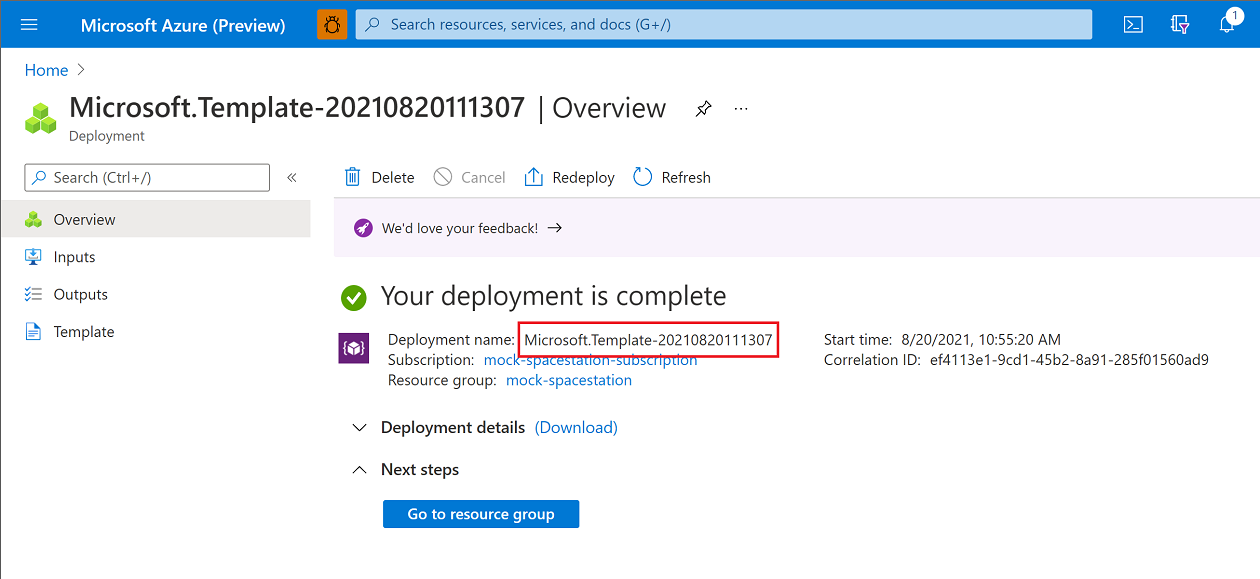Open the more options ellipsis beside Overview
Screen dimensions: 1260x579
click(741, 108)
